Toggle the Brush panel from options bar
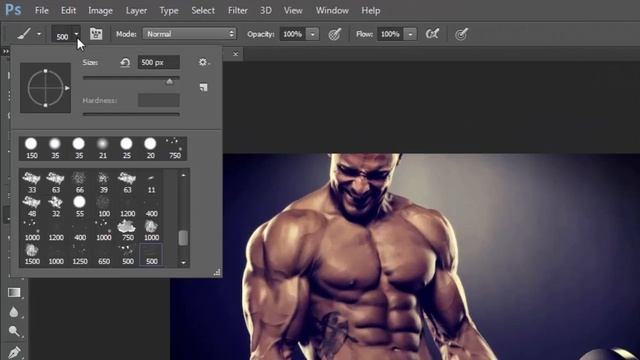This screenshot has width=640, height=360. (x=96, y=34)
